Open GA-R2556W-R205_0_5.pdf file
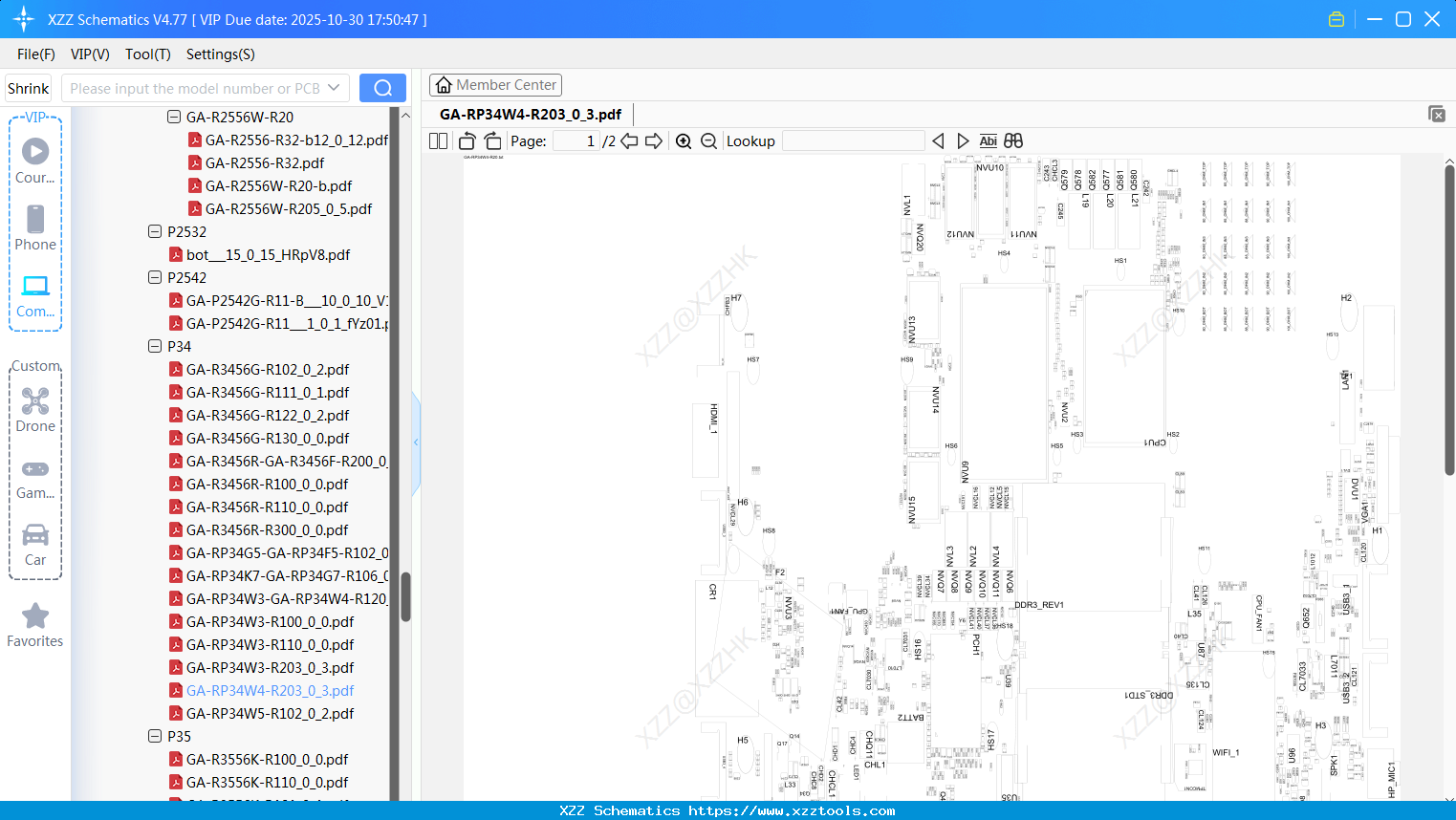Viewport: 1456px width, 820px height. point(289,208)
